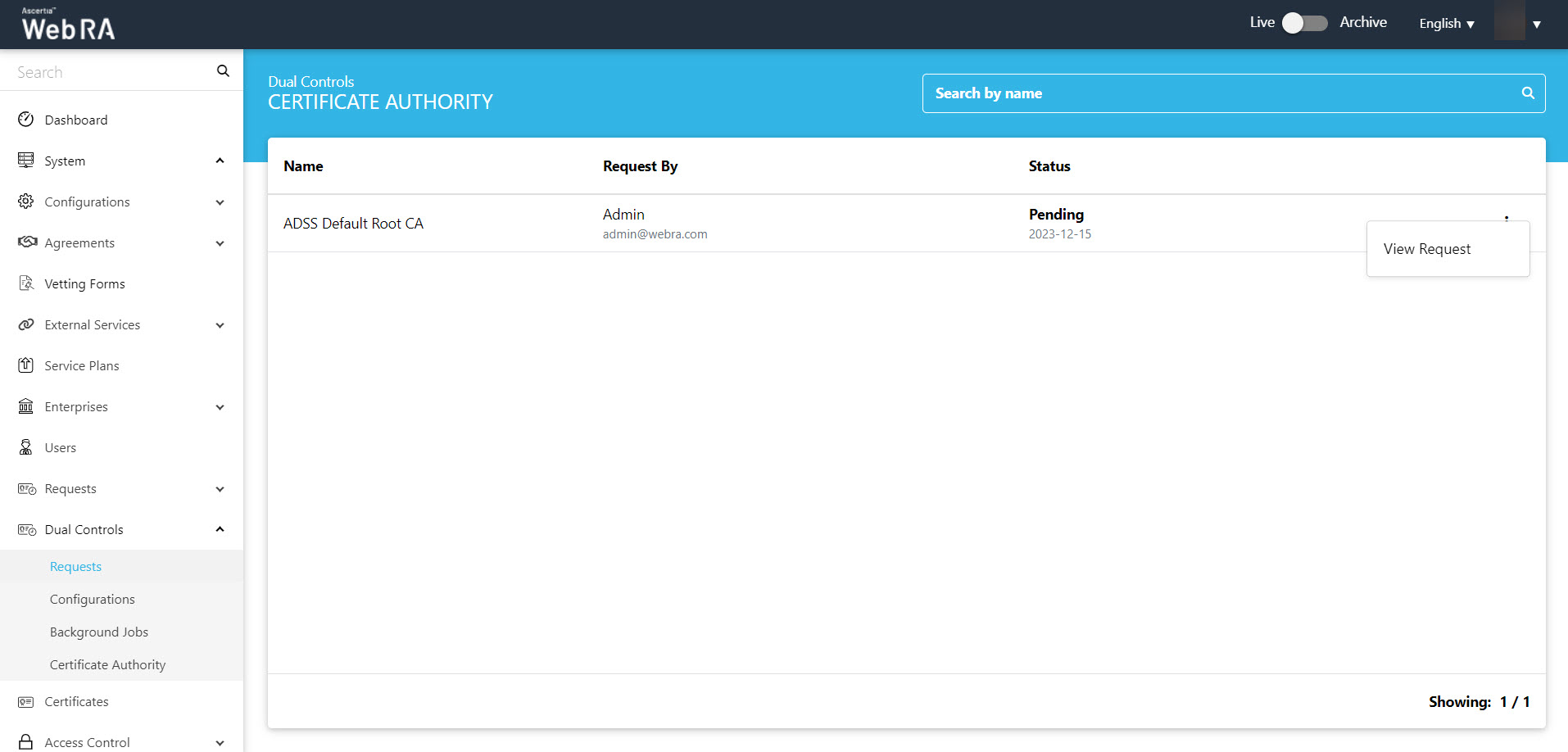Click the Service Plans icon
The height and width of the screenshot is (752, 1568).
[x=26, y=365]
